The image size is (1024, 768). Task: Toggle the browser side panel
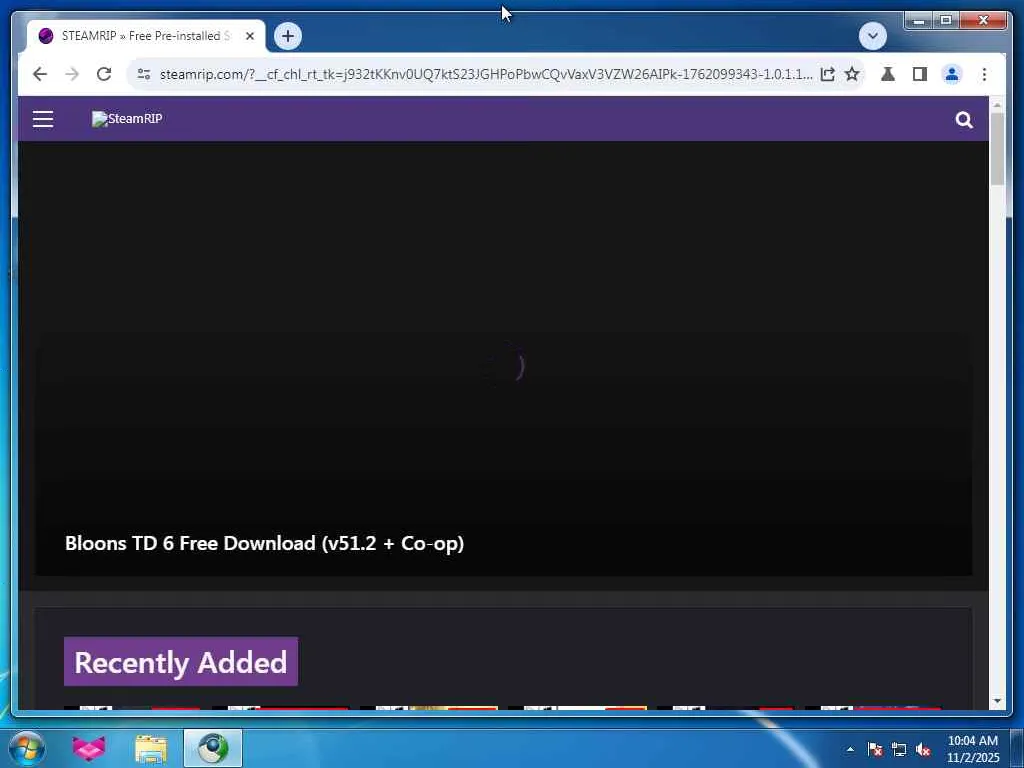click(920, 74)
